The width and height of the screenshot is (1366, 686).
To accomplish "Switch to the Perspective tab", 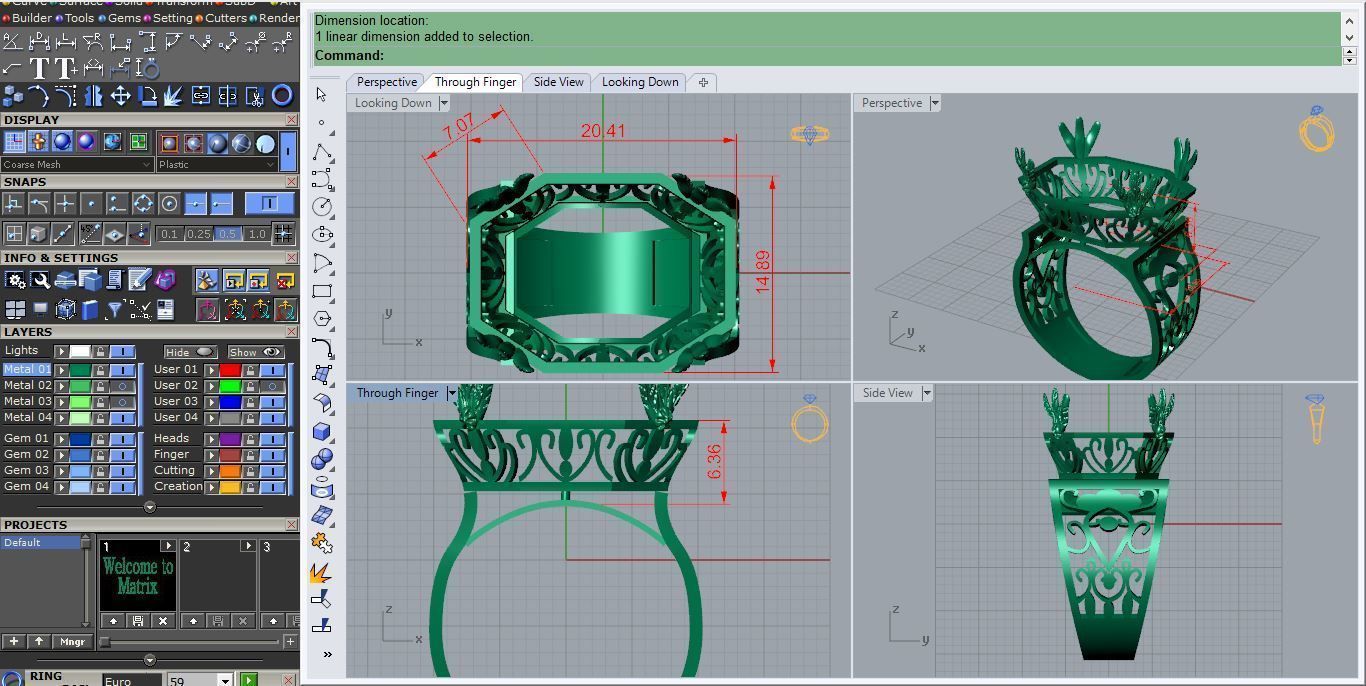I will (x=386, y=82).
